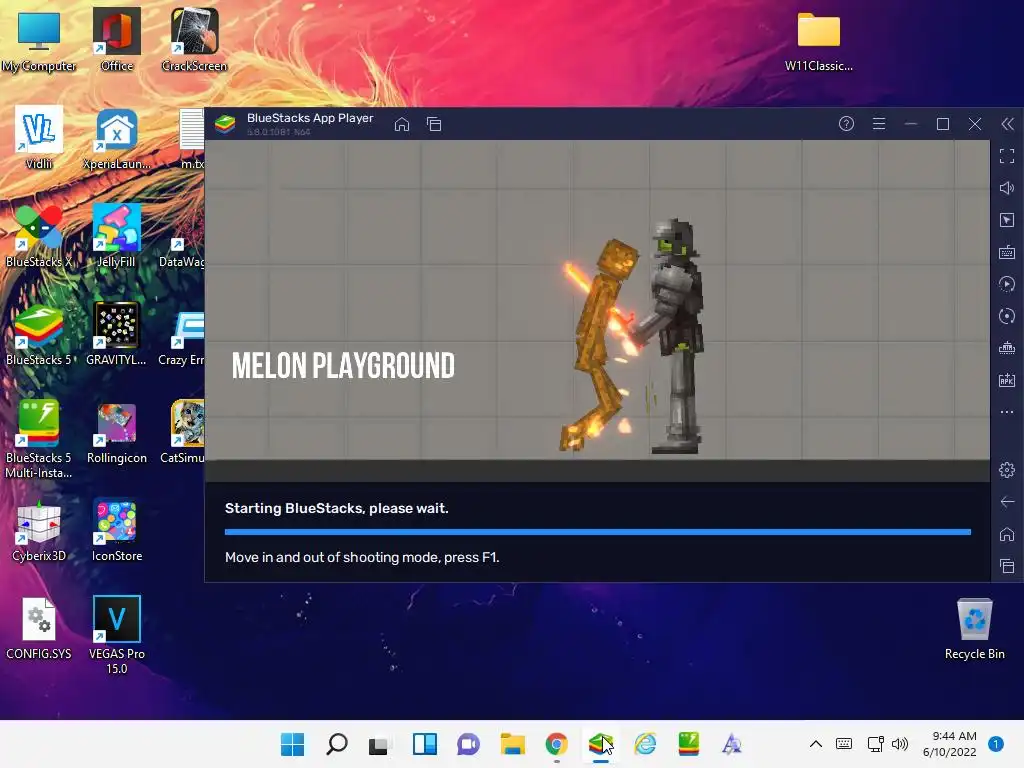The height and width of the screenshot is (768, 1024).
Task: Open Chat app on taskbar
Action: [468, 744]
